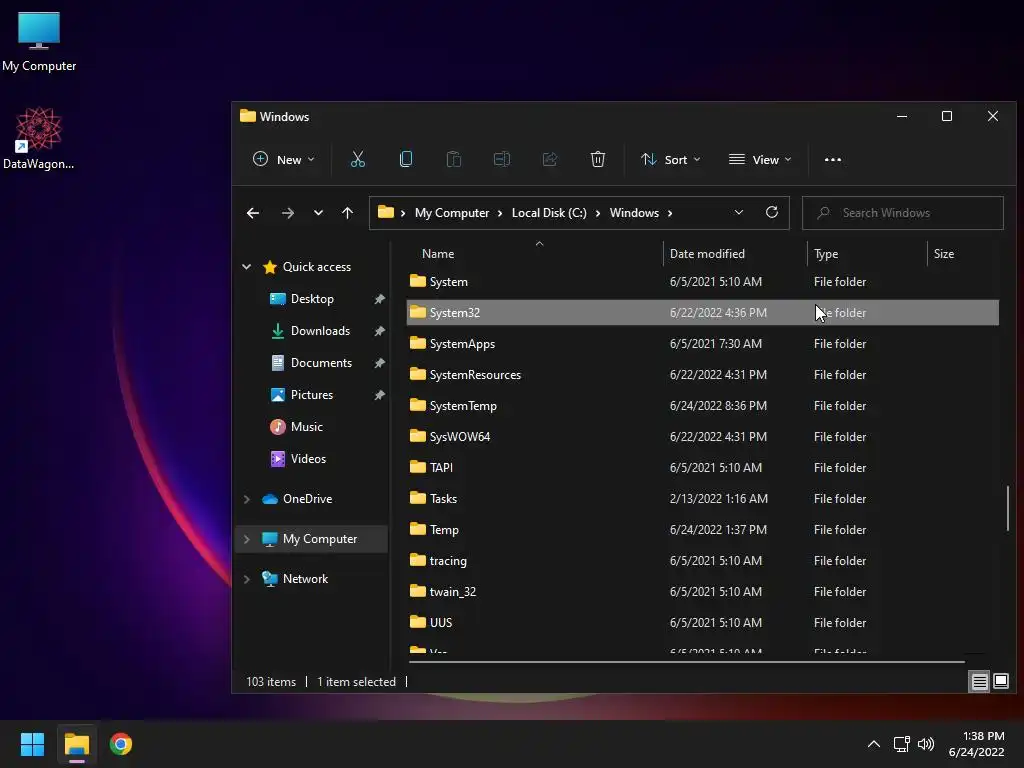Select the SystemApps folder
The width and height of the screenshot is (1024, 768).
pos(703,344)
